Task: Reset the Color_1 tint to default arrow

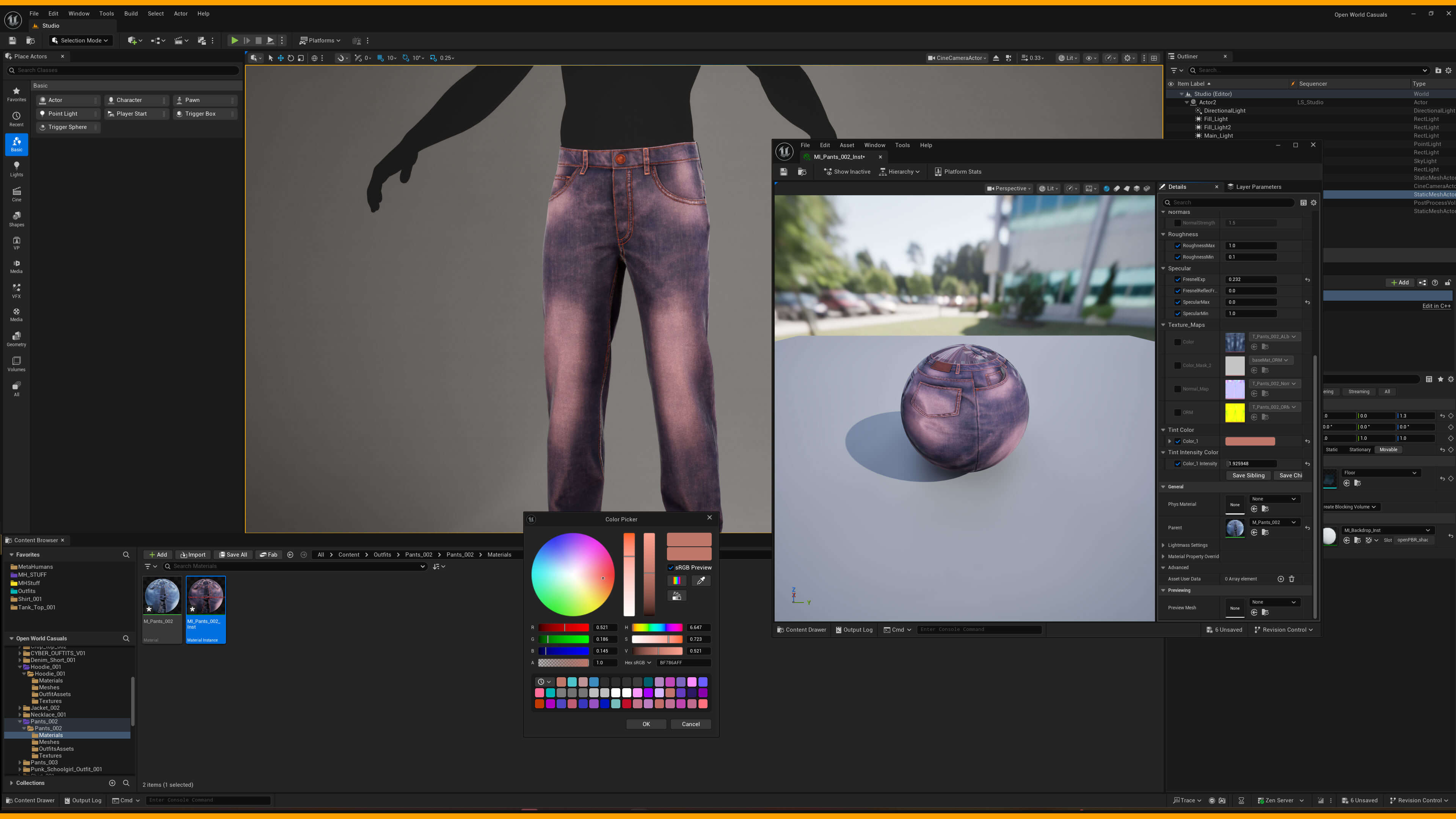Action: pyautogui.click(x=1307, y=441)
